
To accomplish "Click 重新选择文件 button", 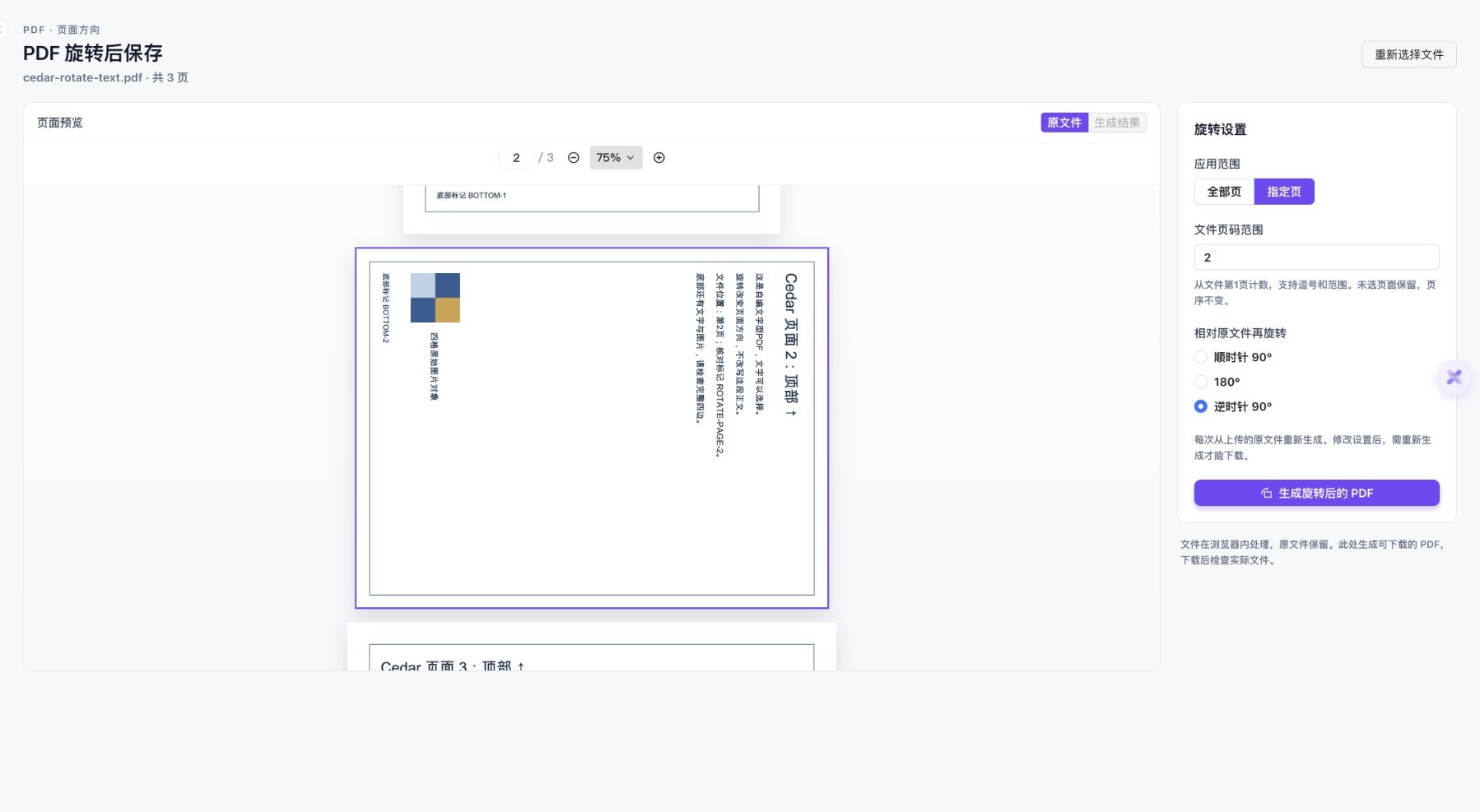I will (1409, 54).
